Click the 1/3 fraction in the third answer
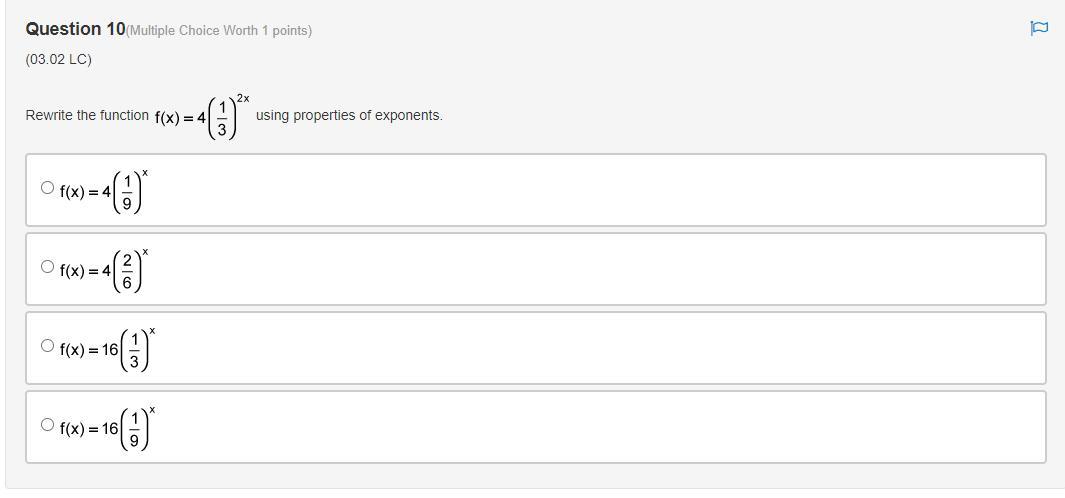Screen dimensions: 1065x498 [x=134, y=350]
